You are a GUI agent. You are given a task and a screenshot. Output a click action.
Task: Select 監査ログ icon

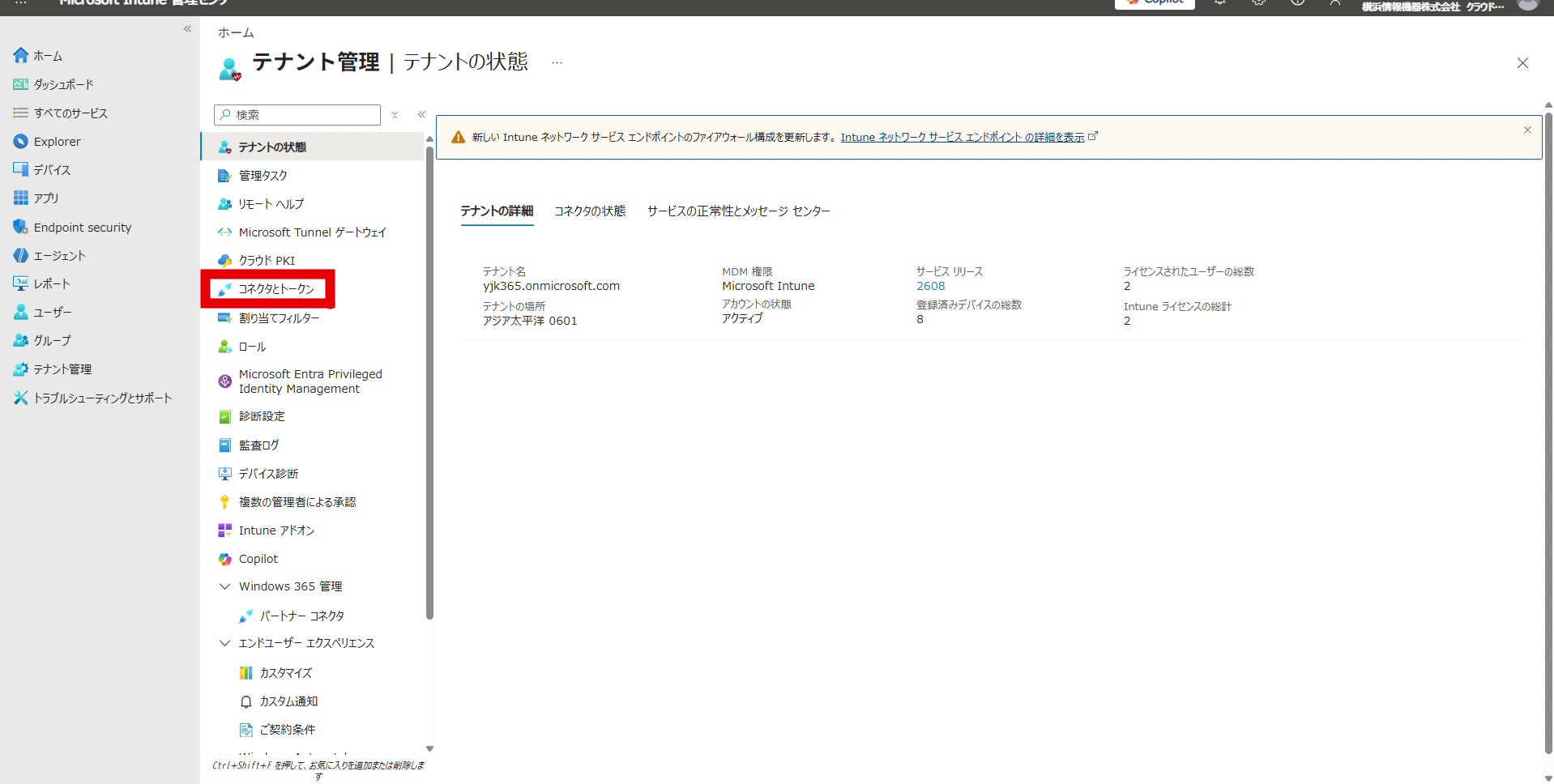(225, 445)
